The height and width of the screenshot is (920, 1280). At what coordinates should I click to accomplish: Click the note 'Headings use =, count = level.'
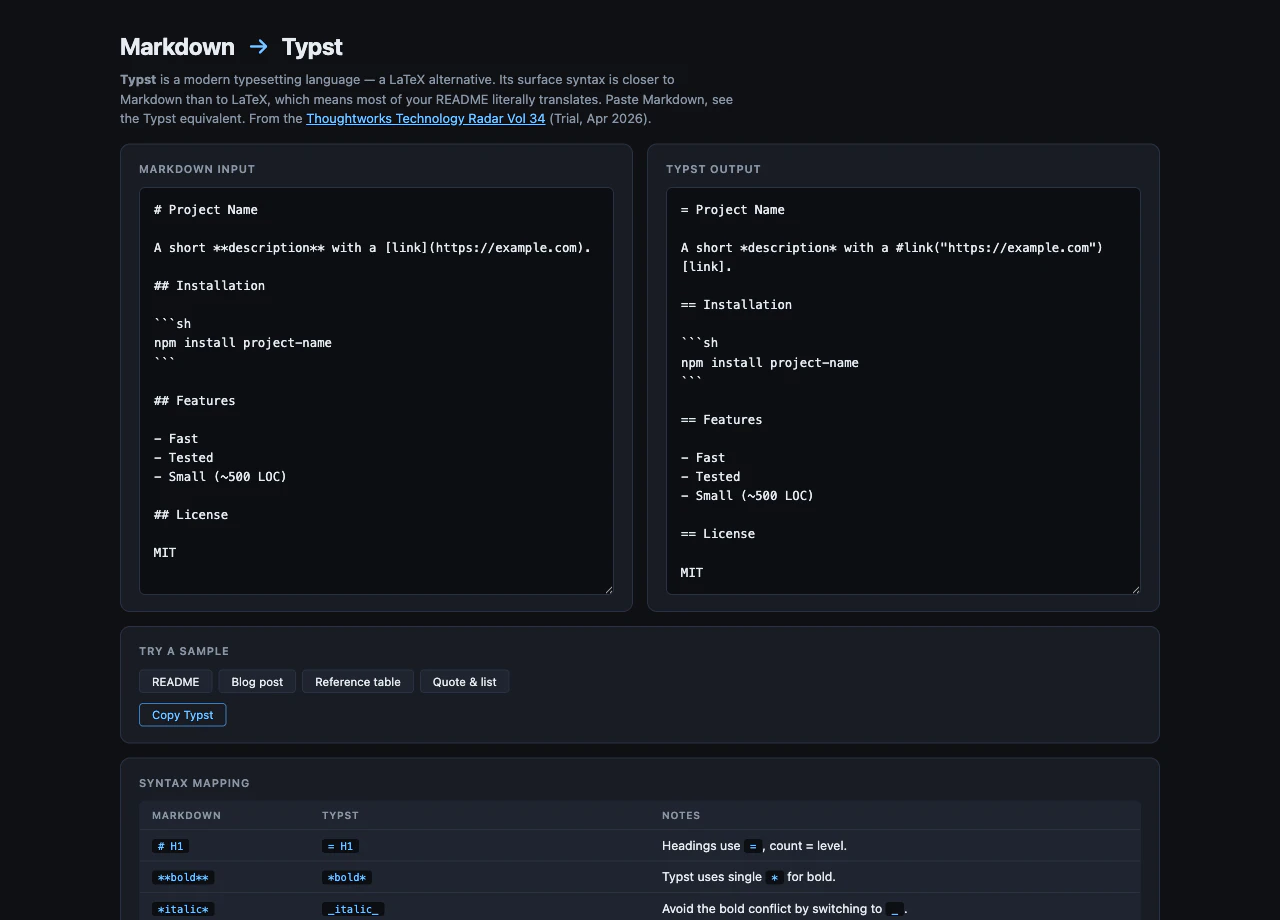(754, 846)
